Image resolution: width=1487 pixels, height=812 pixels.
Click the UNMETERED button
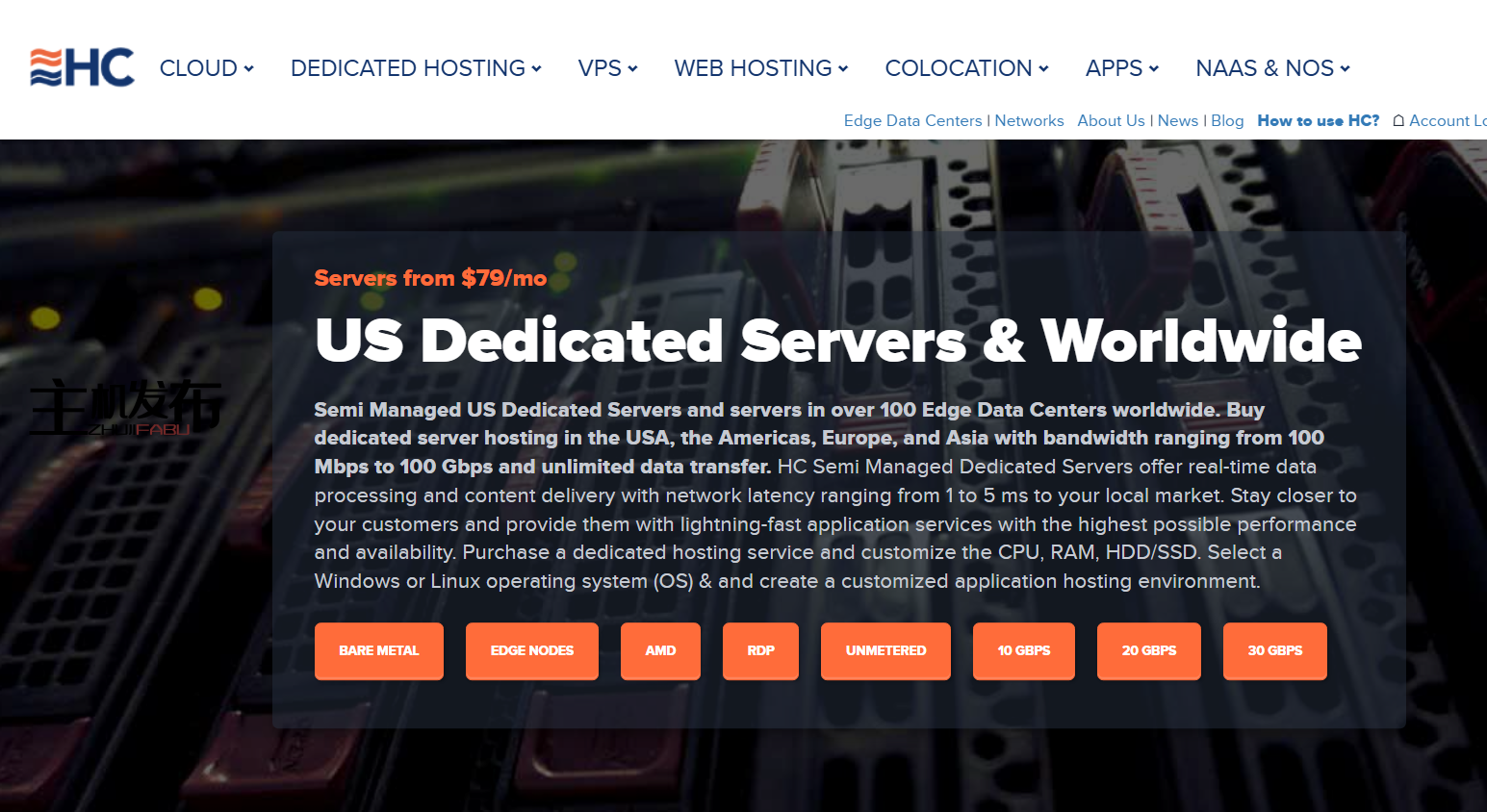click(x=885, y=651)
